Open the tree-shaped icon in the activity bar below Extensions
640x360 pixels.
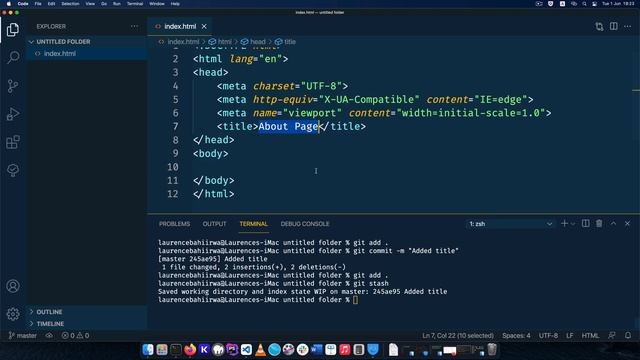click(13, 170)
